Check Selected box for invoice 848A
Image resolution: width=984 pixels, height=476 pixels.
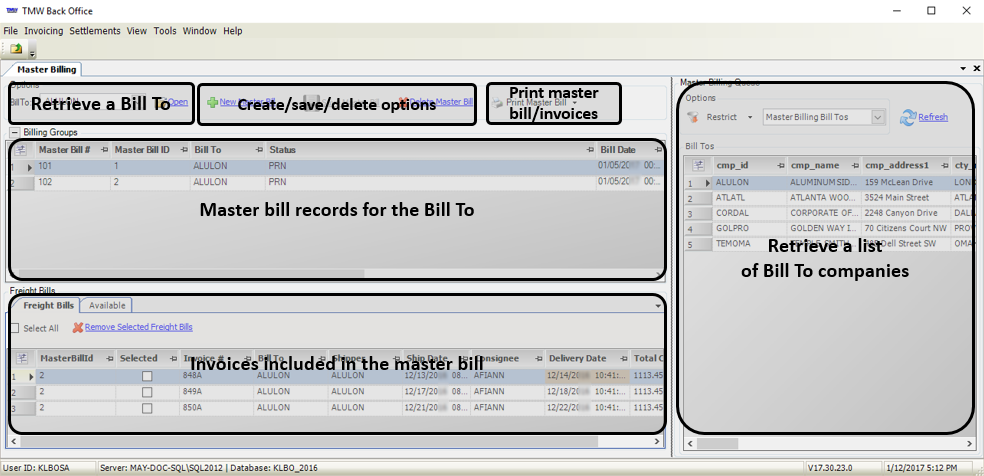147,376
